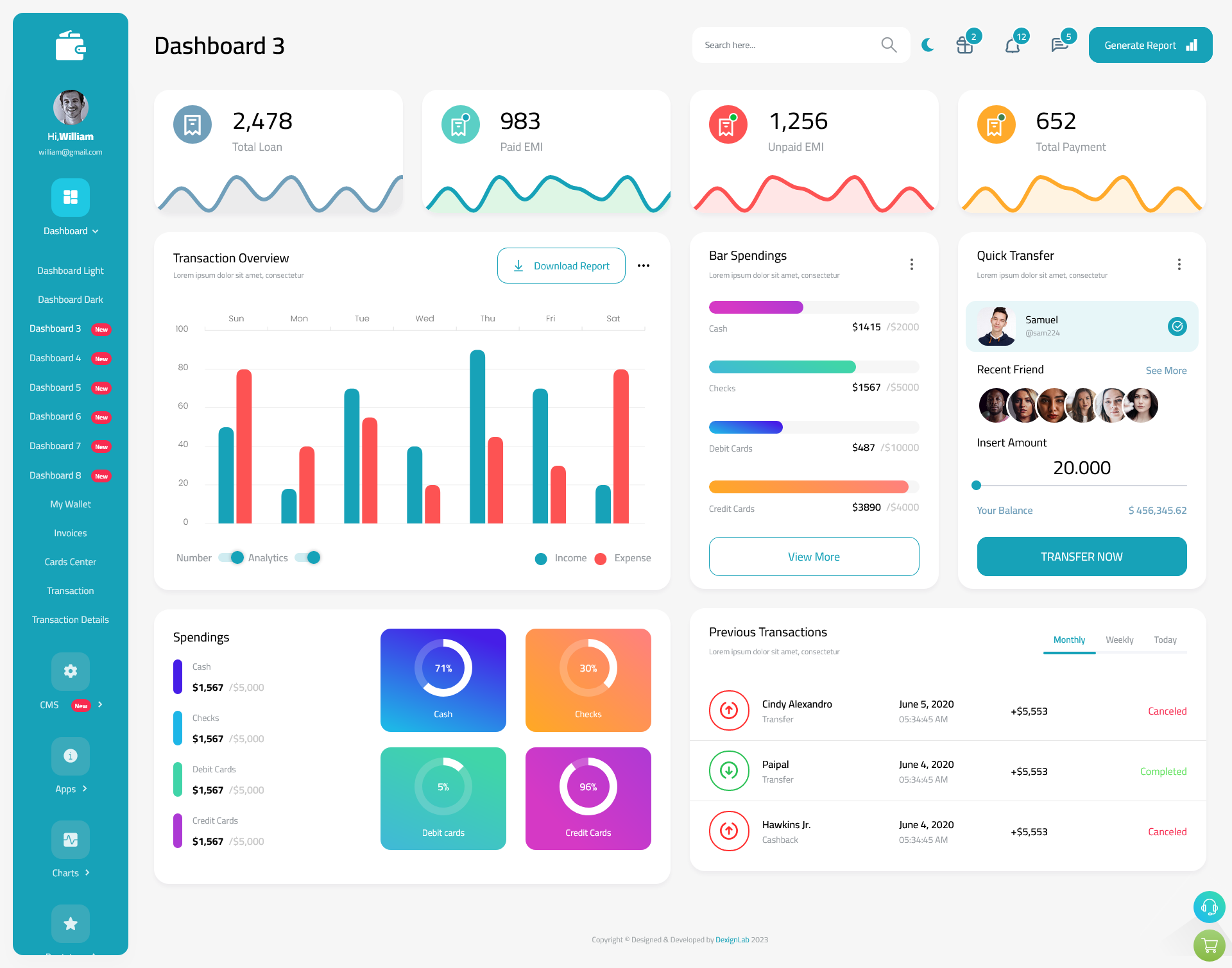Click the My Wallet sidebar icon
Viewport: 1232px width, 968px height.
click(70, 503)
